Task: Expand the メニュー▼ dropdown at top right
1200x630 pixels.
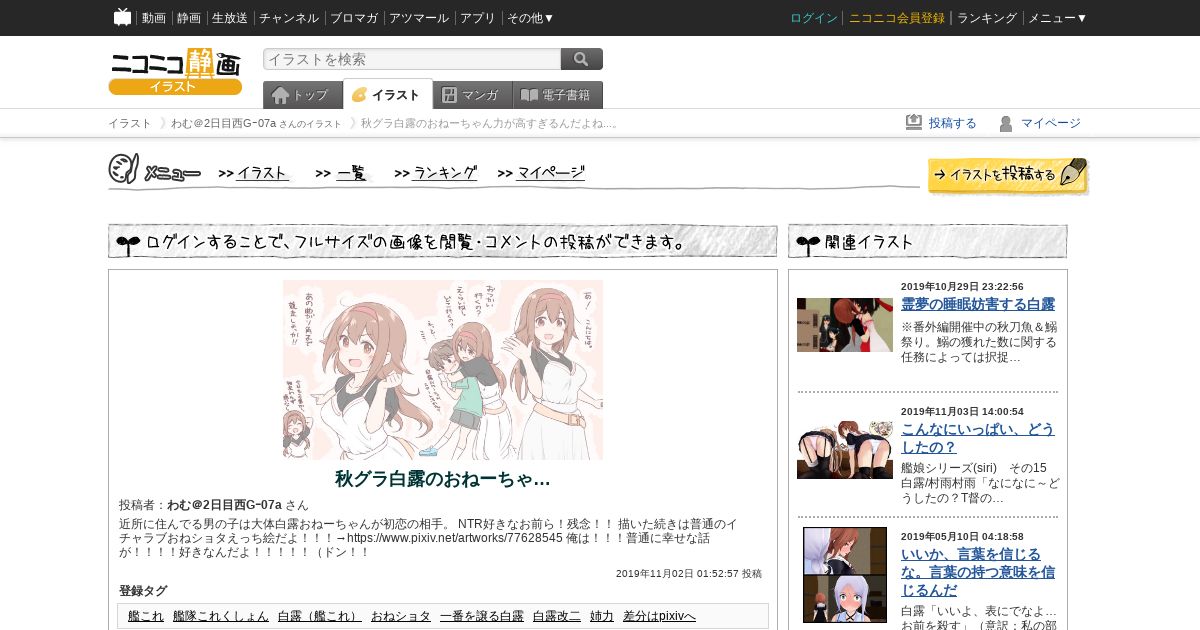Action: point(1058,18)
